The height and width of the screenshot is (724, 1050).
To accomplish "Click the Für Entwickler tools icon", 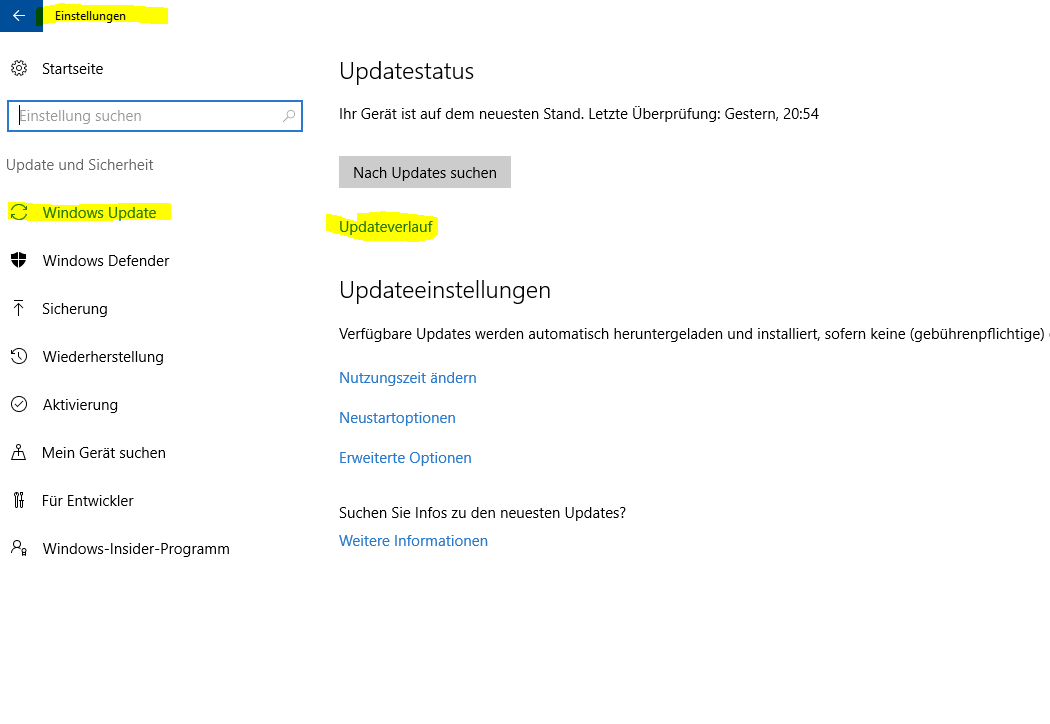I will pyautogui.click(x=19, y=500).
